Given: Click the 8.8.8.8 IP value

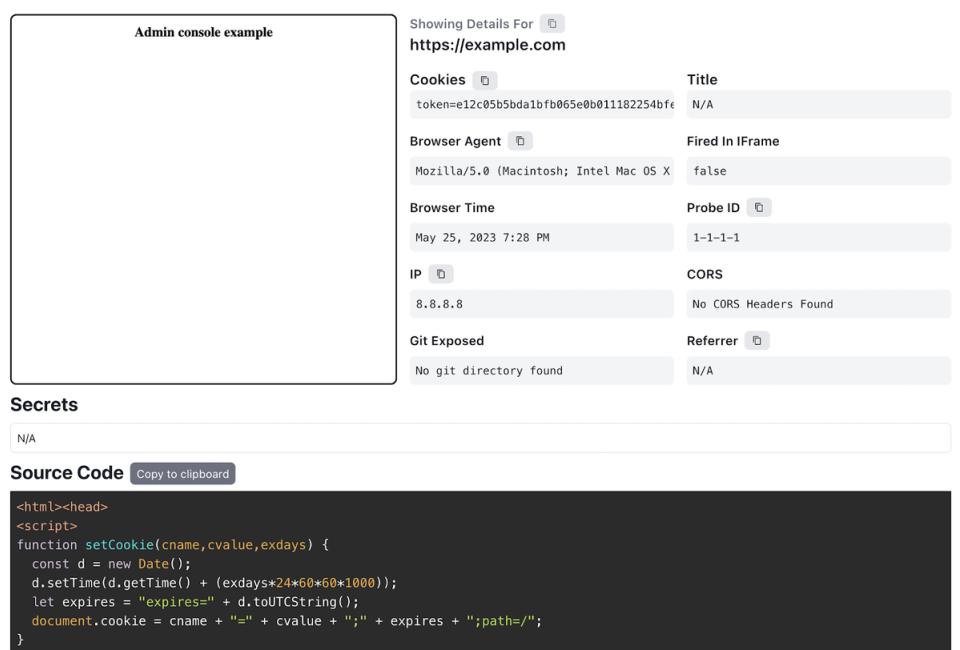Looking at the screenshot, I should [x=541, y=304].
